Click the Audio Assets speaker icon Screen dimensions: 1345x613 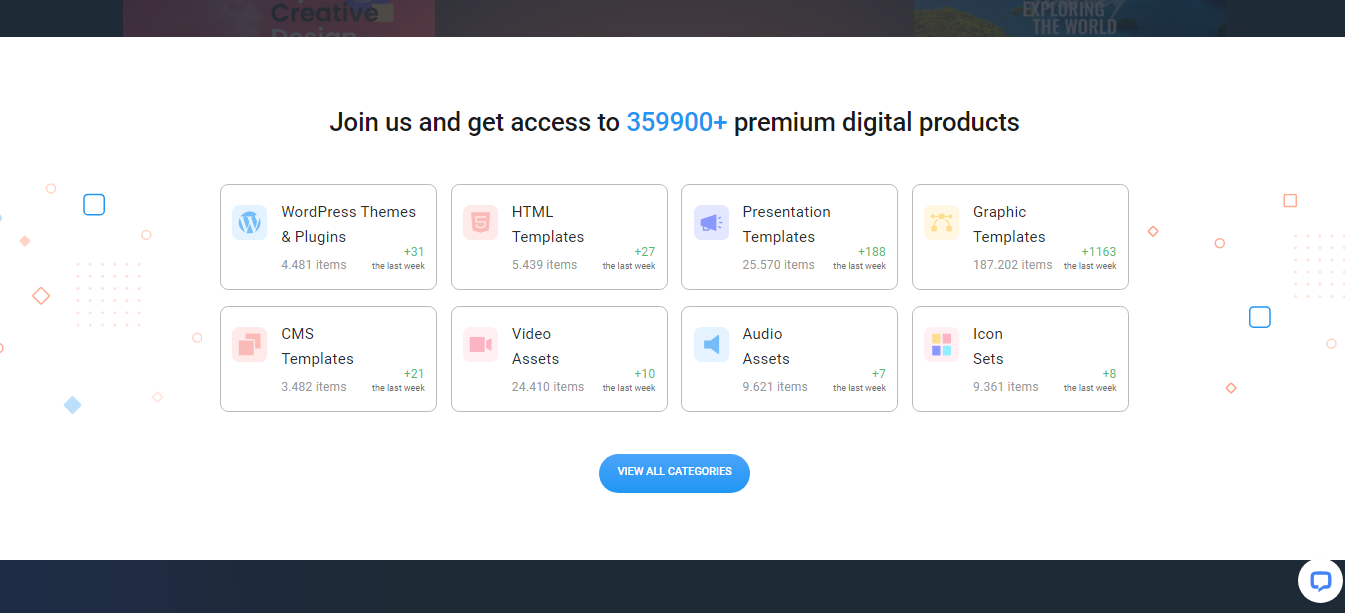(710, 345)
